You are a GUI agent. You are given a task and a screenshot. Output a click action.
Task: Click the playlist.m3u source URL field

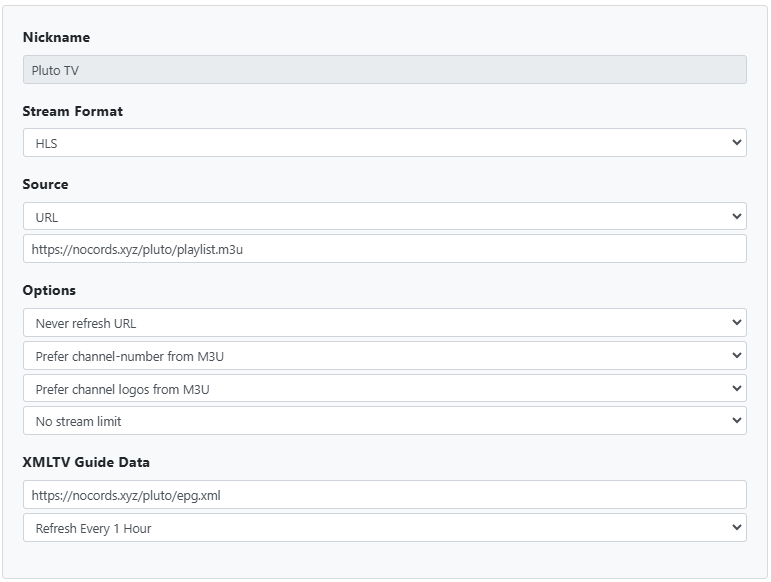(x=384, y=249)
